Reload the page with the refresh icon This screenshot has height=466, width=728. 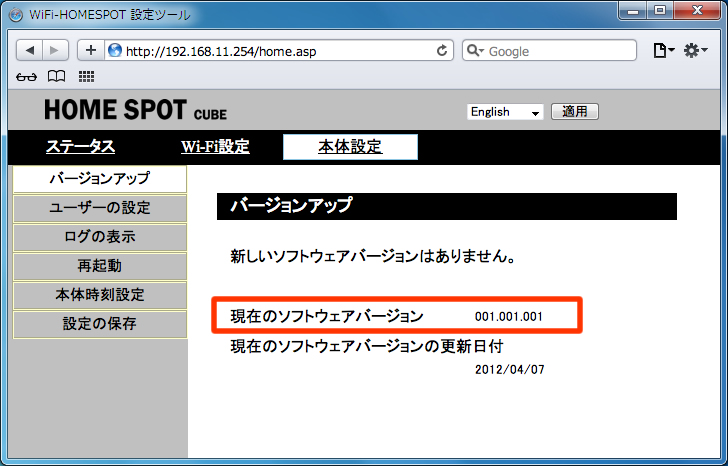point(442,50)
